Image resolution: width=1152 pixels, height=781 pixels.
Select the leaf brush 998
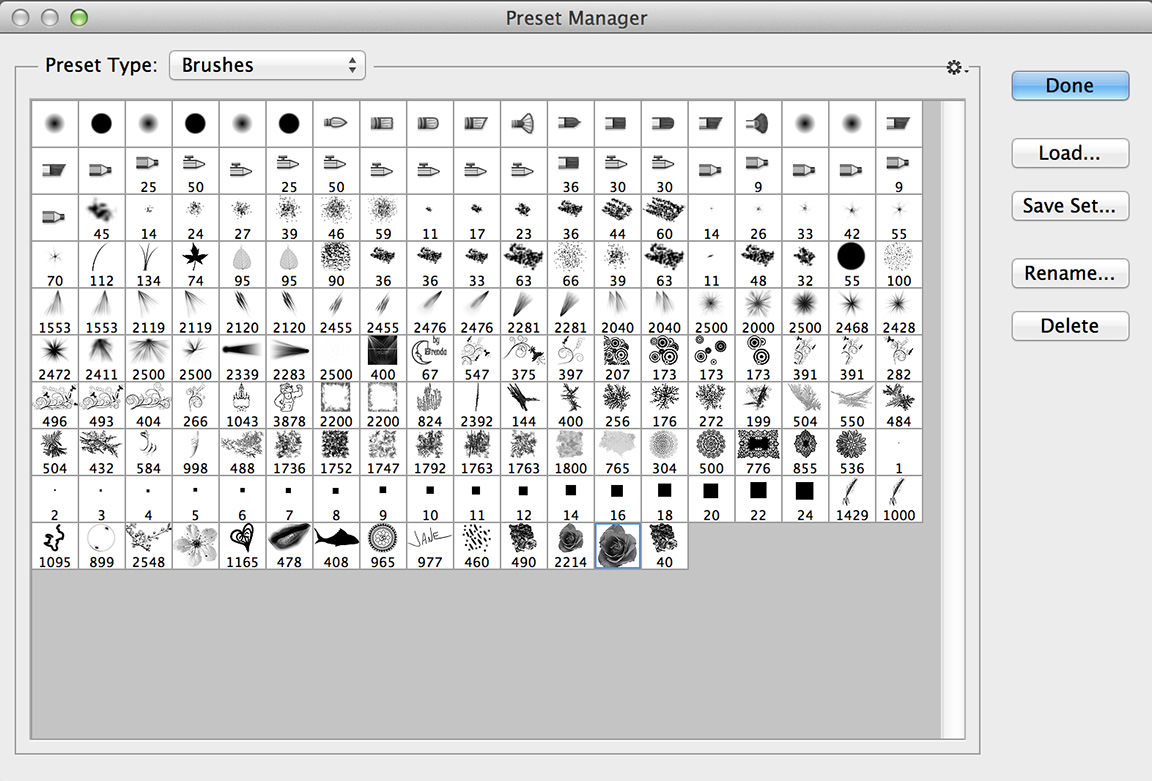point(195,453)
